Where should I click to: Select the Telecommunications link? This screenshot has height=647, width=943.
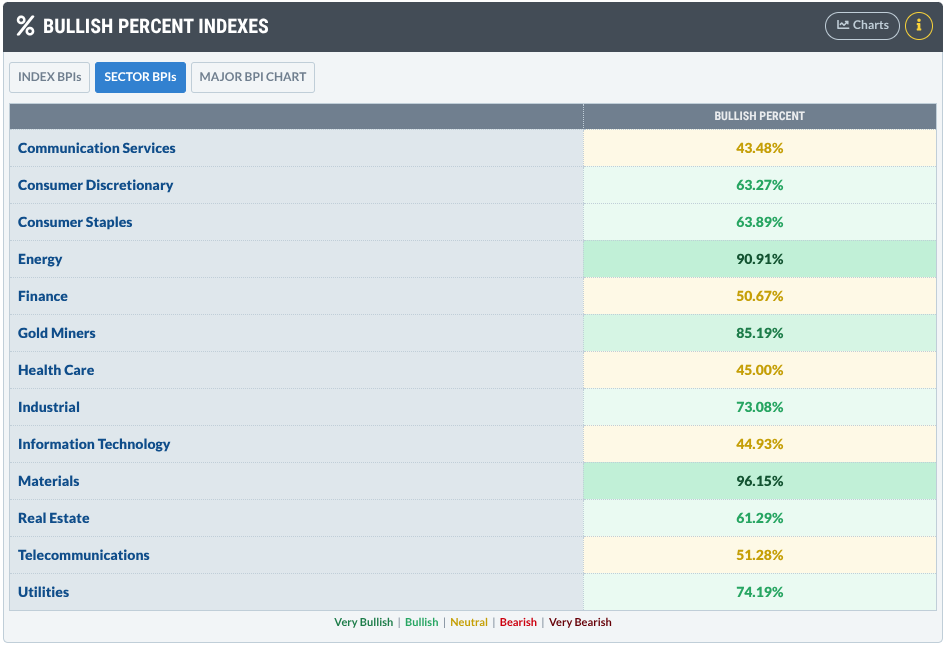click(x=84, y=555)
